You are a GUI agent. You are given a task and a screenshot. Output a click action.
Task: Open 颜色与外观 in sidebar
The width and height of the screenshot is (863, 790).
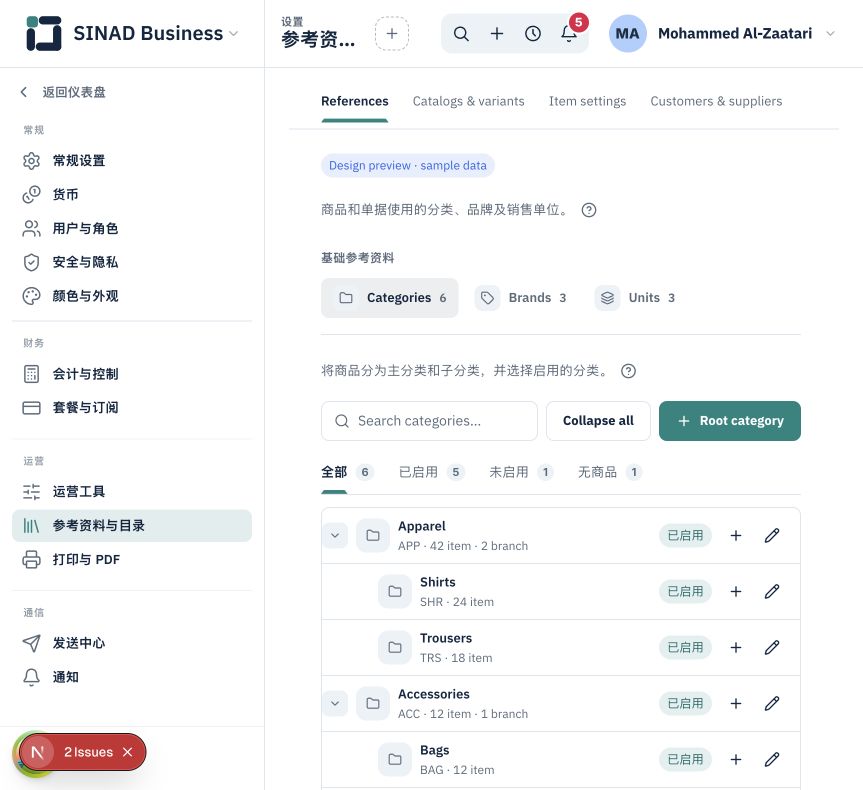[x=132, y=296]
